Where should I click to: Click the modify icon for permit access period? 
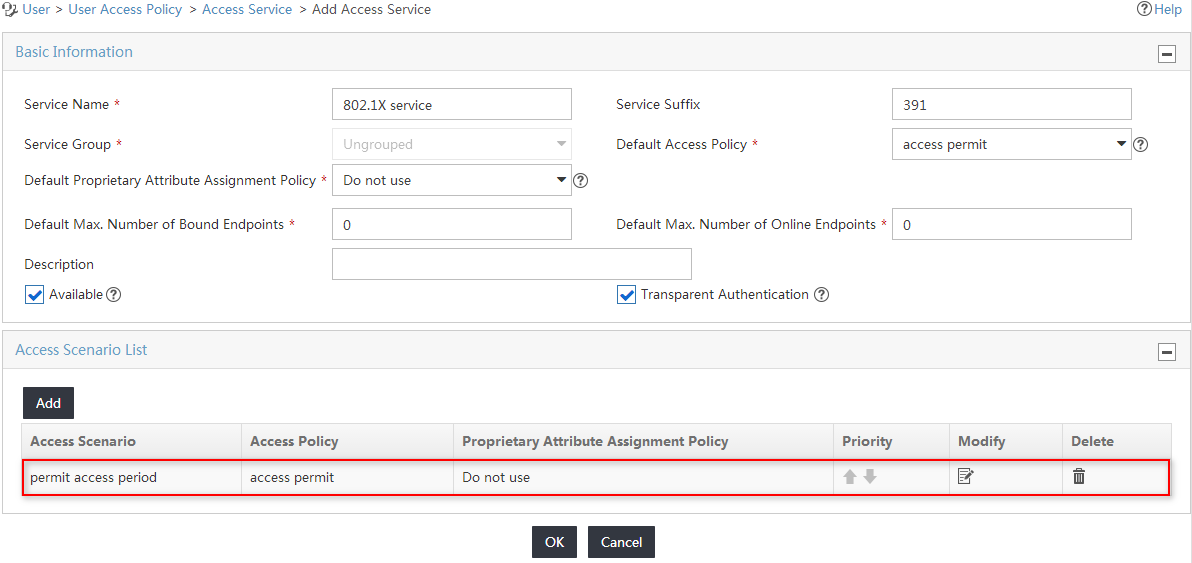pyautogui.click(x=966, y=477)
